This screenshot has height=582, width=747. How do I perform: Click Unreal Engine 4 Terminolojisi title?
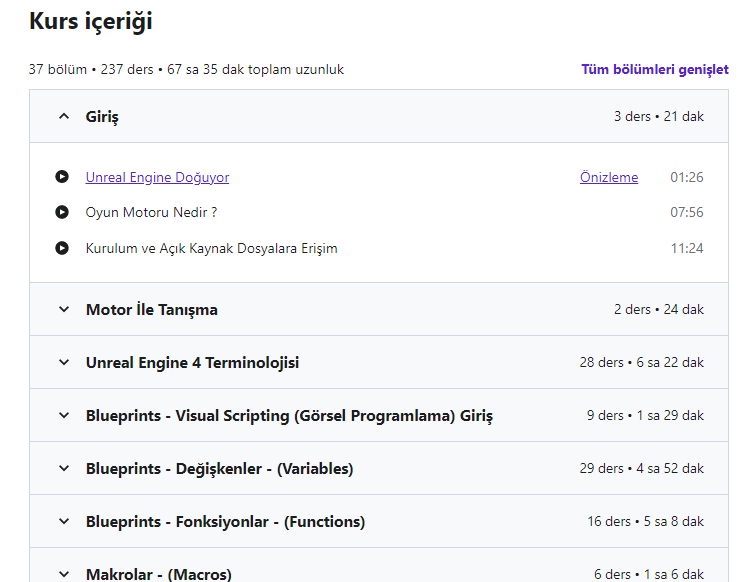click(x=192, y=363)
